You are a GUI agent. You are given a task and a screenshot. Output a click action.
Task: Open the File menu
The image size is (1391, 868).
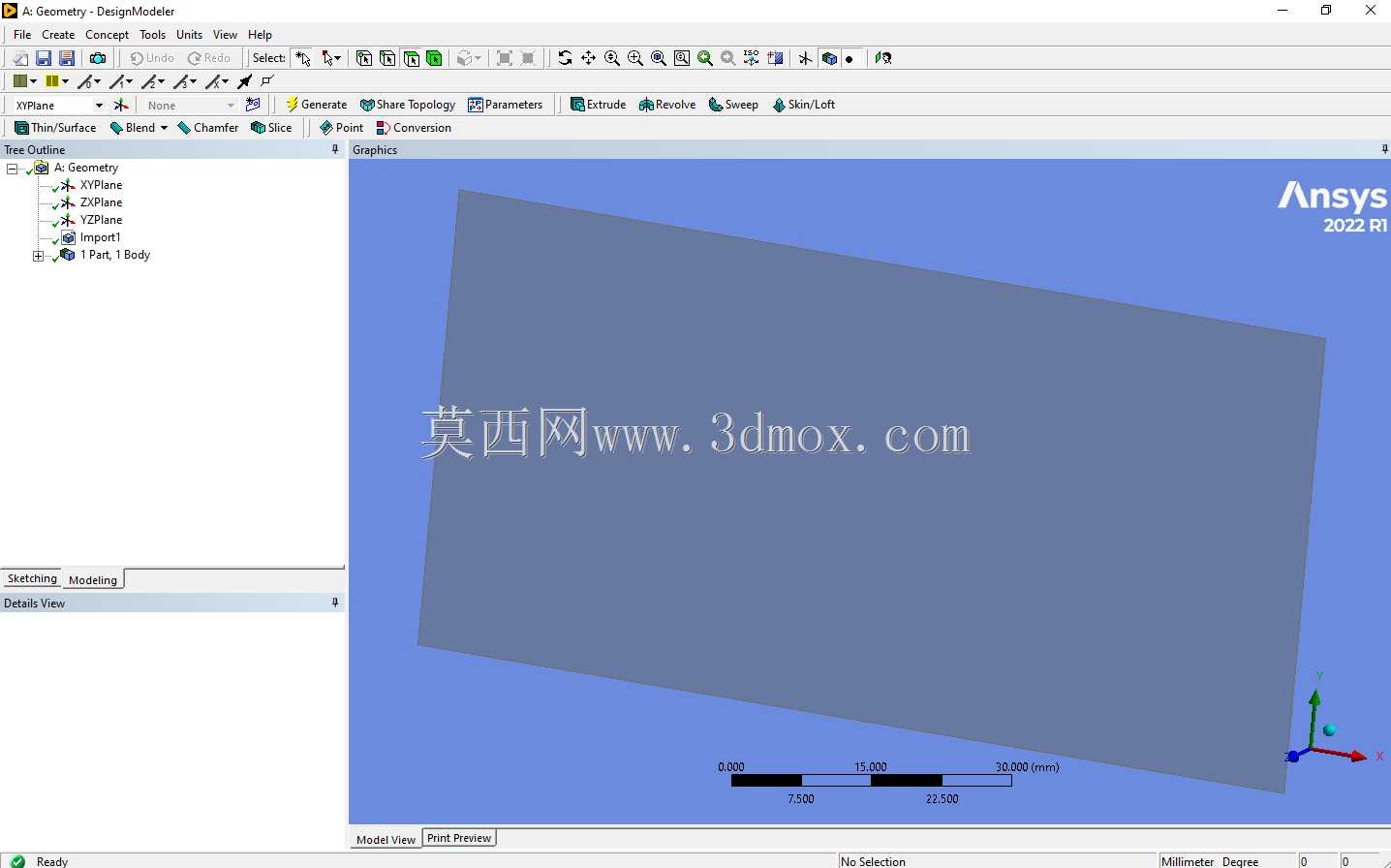22,35
